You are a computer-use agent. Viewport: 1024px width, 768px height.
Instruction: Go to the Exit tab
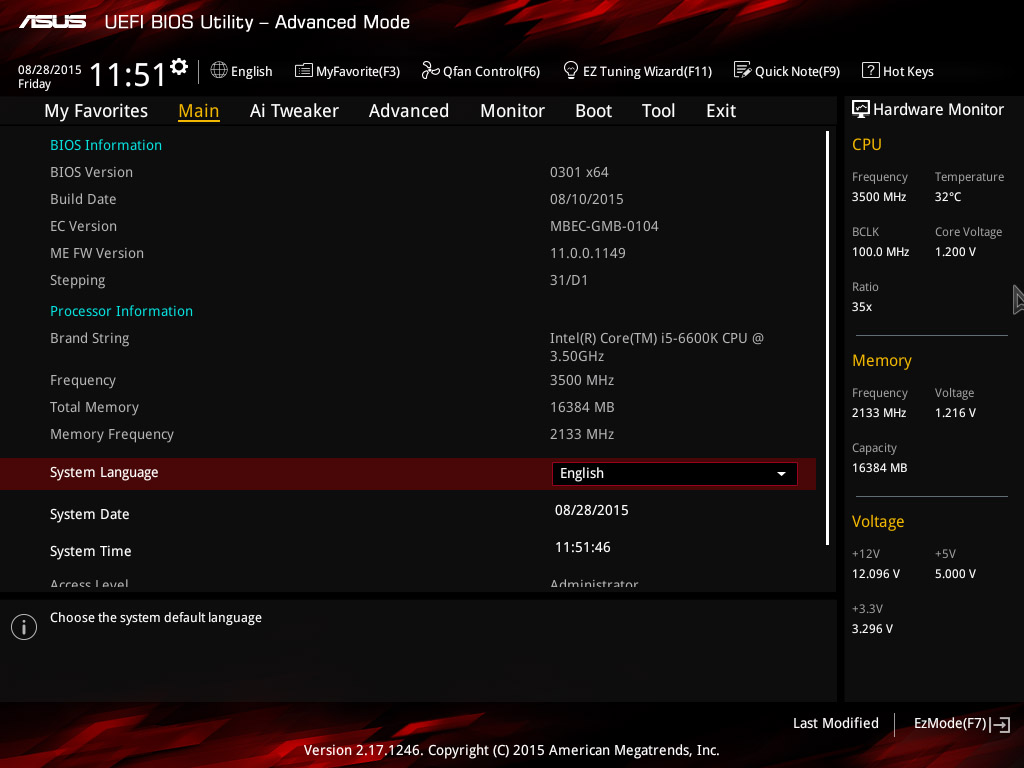point(721,111)
